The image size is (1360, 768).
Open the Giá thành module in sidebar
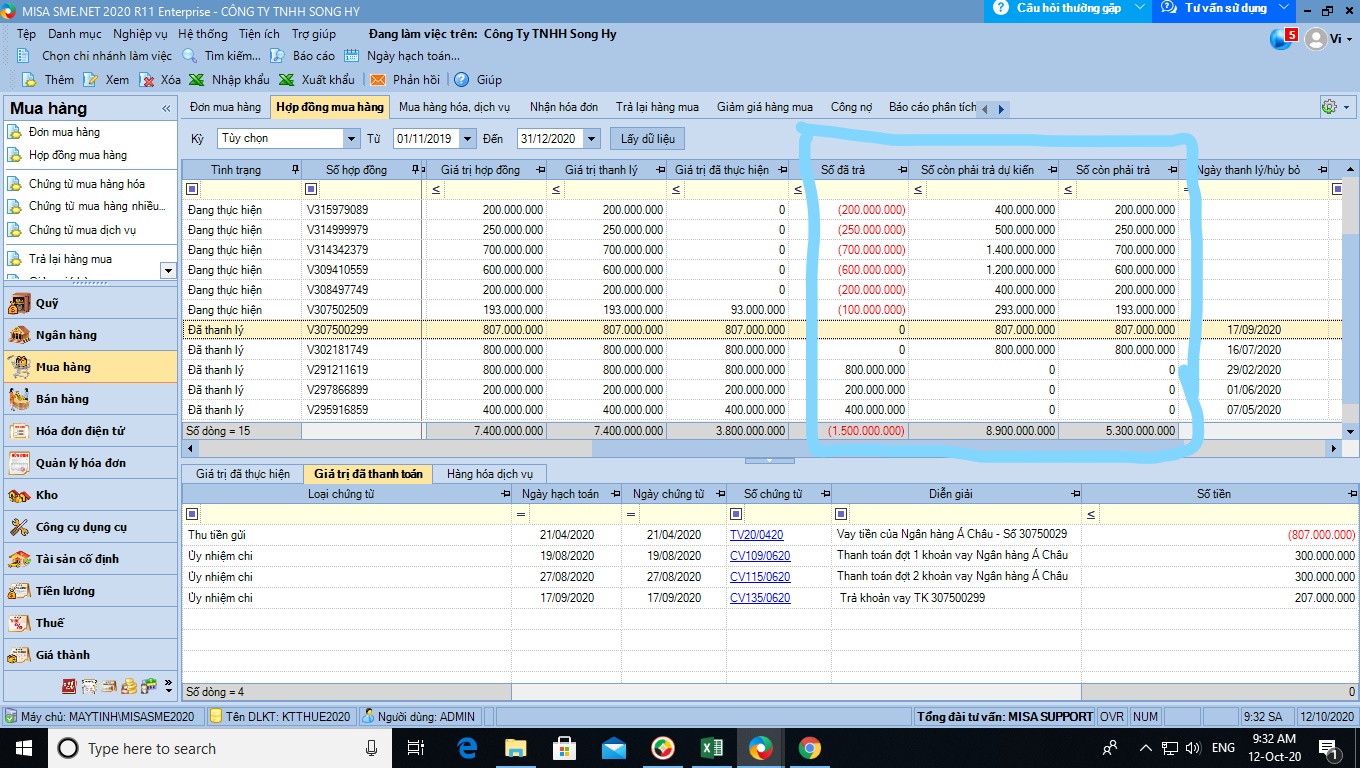pos(90,655)
